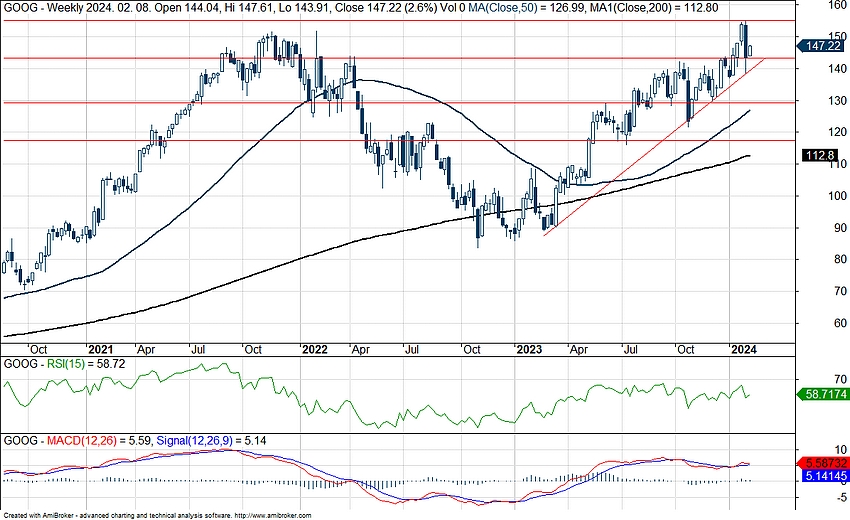Viewport: 850px width, 520px height.
Task: Click the 60 price axis label
Action: 840,323
